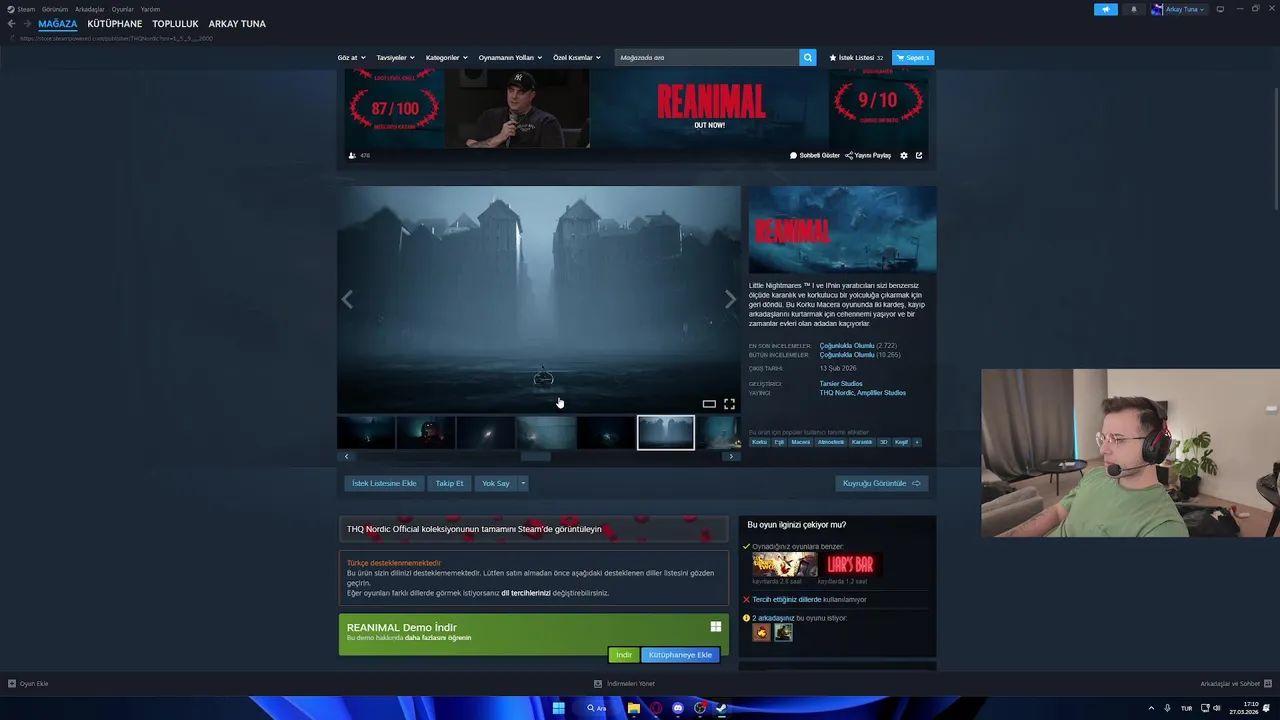The height and width of the screenshot is (720, 1280).
Task: Click the Mağazada ara search field
Action: point(707,58)
